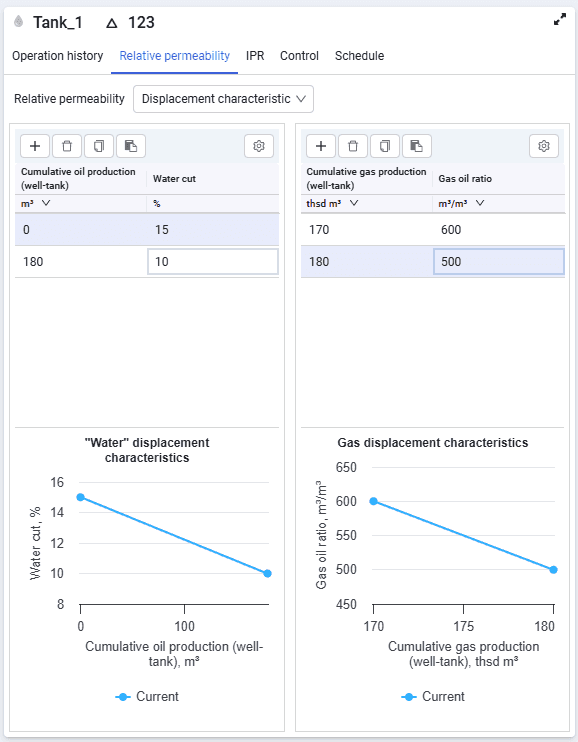
Task: Add a row to the water cut table
Action: click(35, 146)
